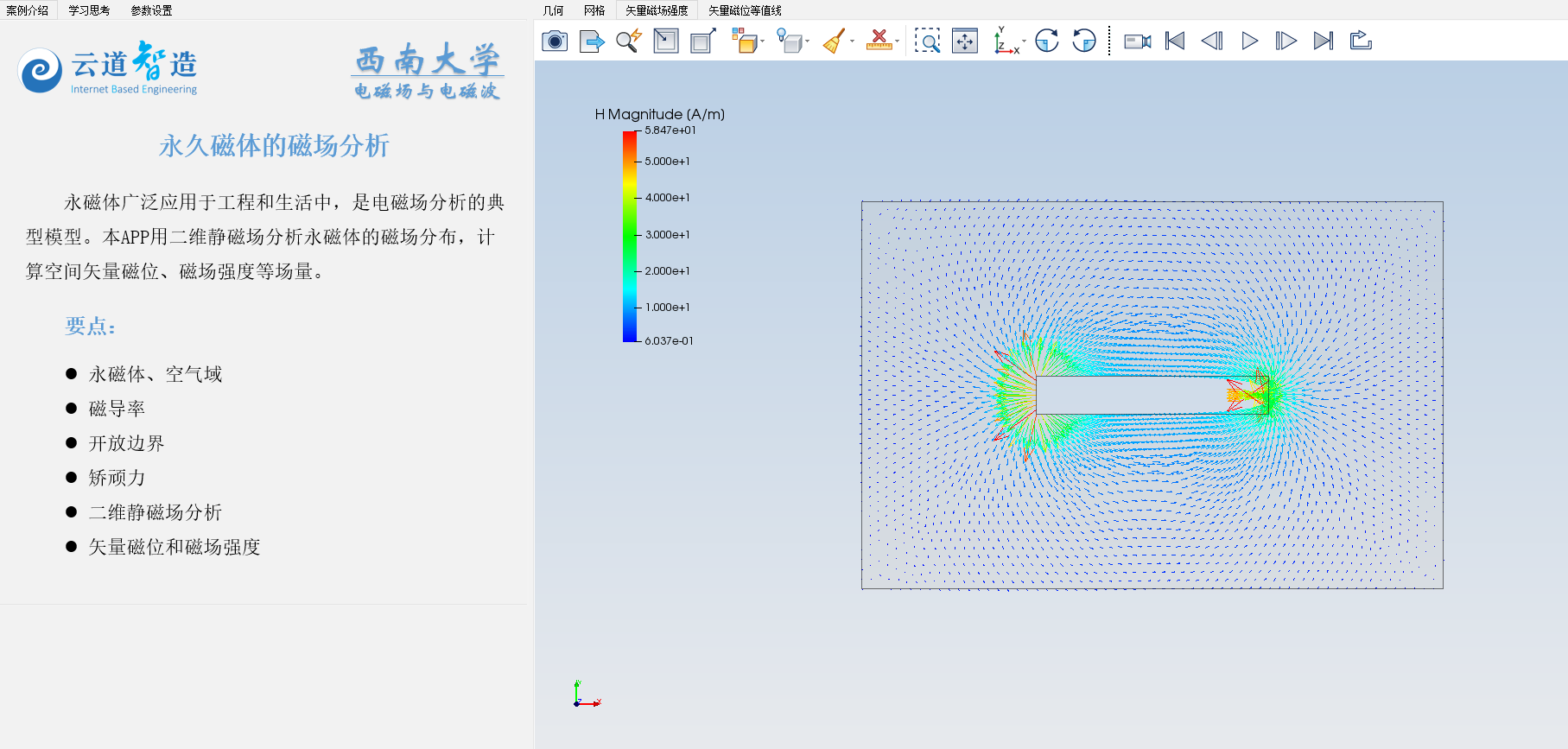Select the 矢量磁位等值线 tab

click(746, 10)
